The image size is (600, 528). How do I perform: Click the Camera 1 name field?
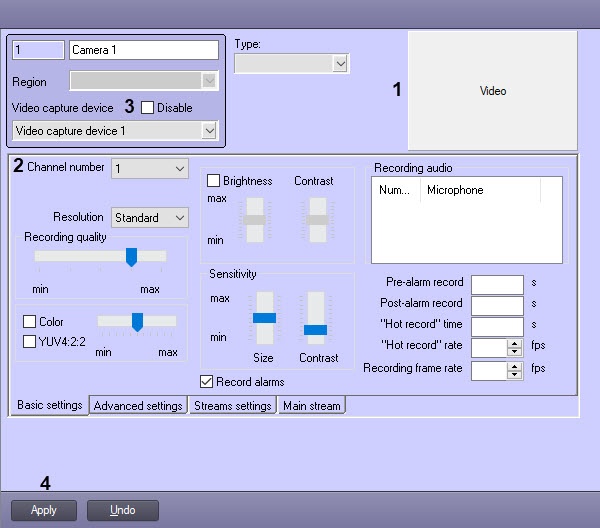point(143,50)
